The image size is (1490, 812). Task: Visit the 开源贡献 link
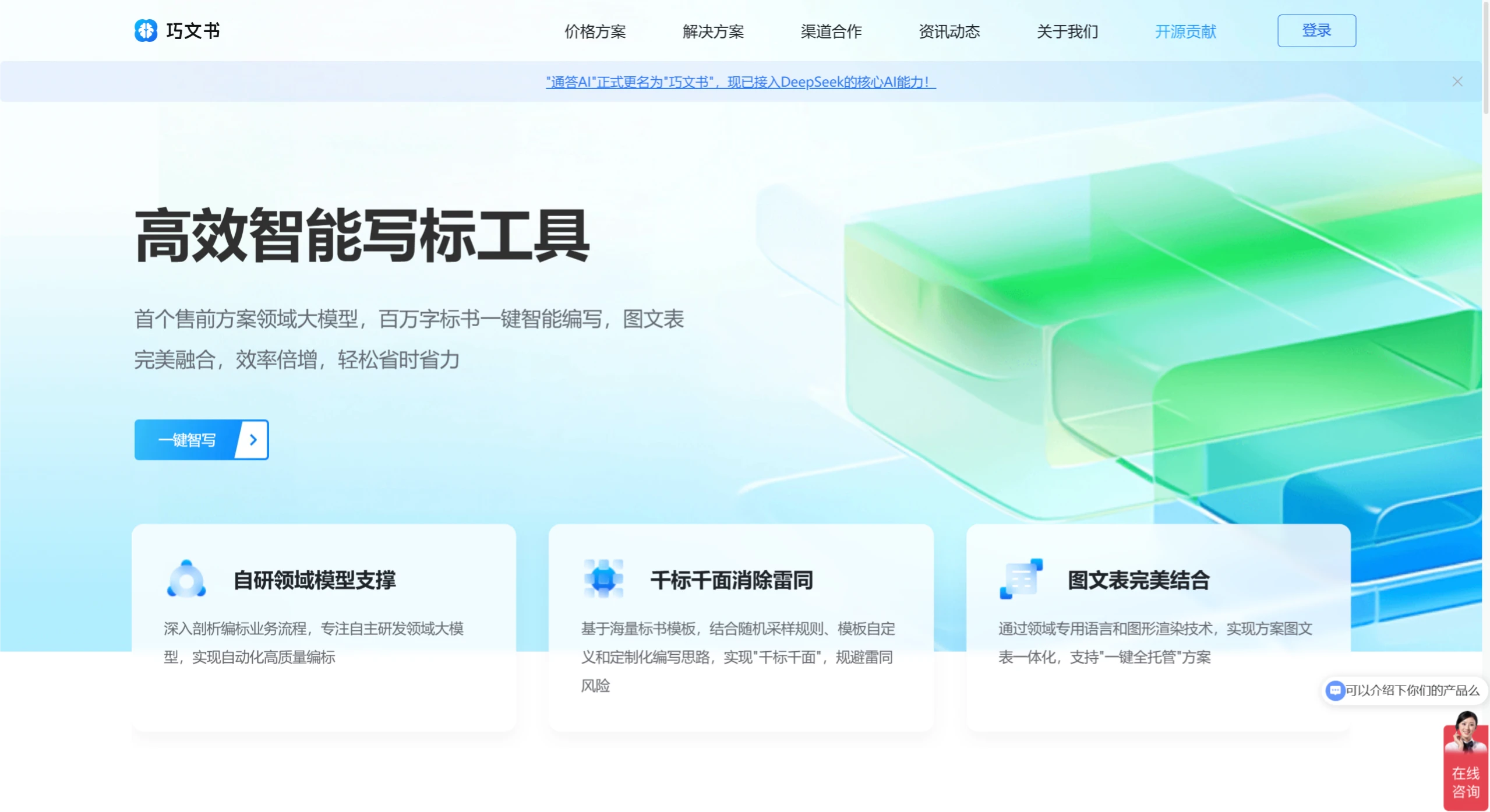1185,32
